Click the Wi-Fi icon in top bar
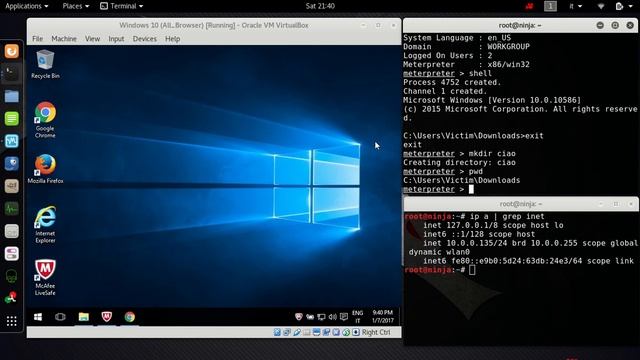This screenshot has width=640, height=360. pyautogui.click(x=601, y=6)
